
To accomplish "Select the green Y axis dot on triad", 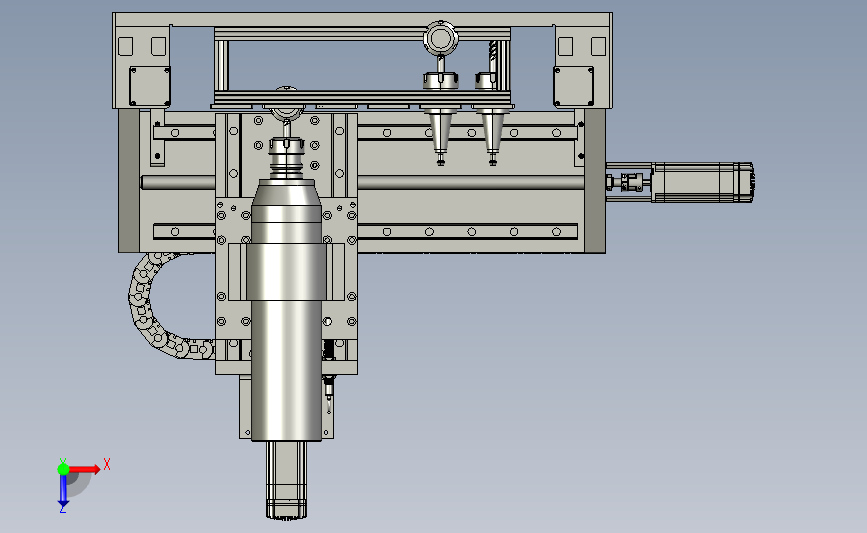I will (63, 469).
